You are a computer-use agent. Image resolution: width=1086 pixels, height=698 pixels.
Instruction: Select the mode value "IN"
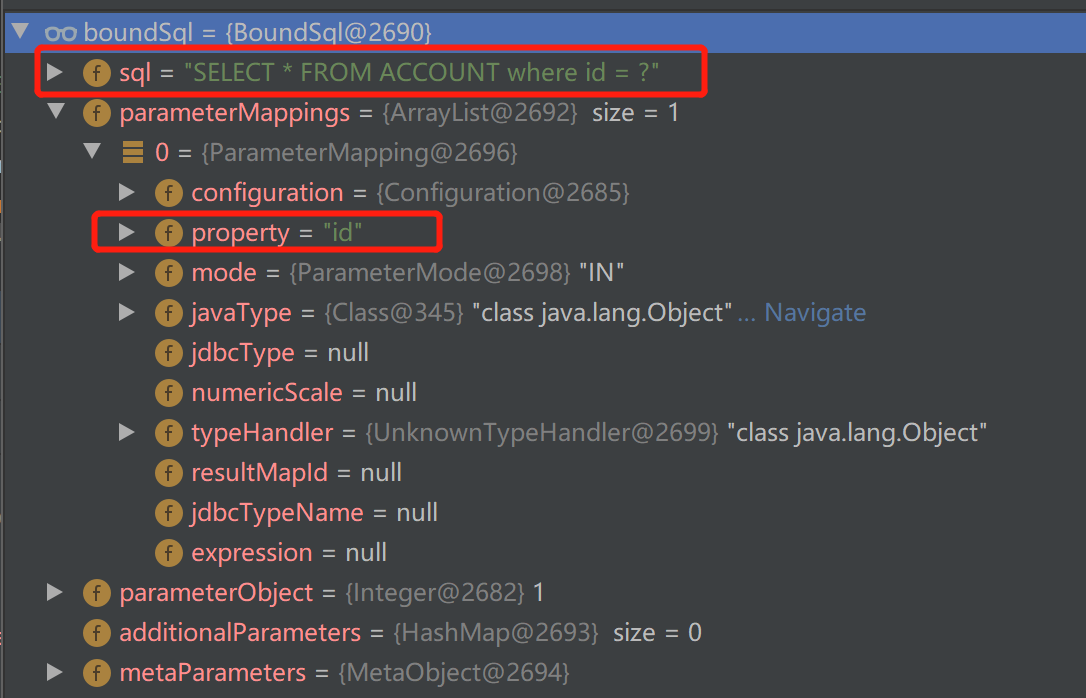click(601, 273)
